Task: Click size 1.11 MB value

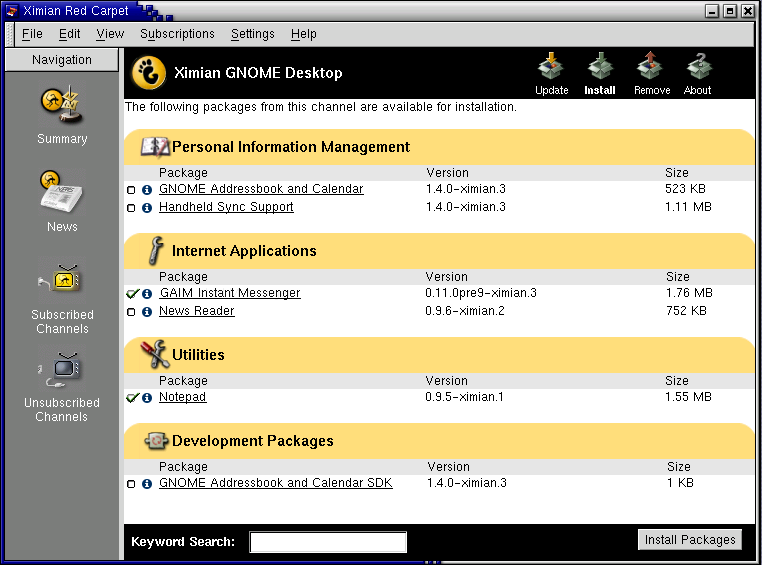Action: coord(688,207)
